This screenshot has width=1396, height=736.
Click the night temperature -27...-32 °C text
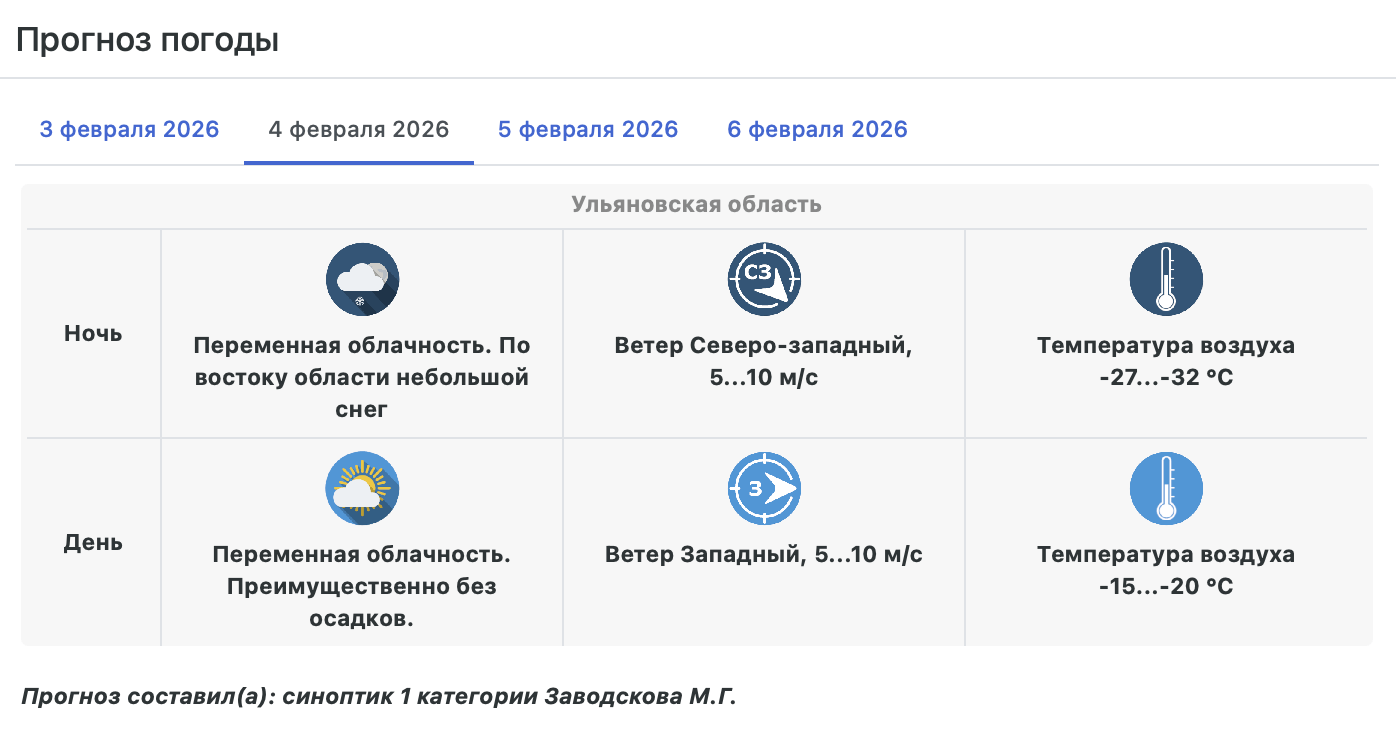click(1166, 378)
